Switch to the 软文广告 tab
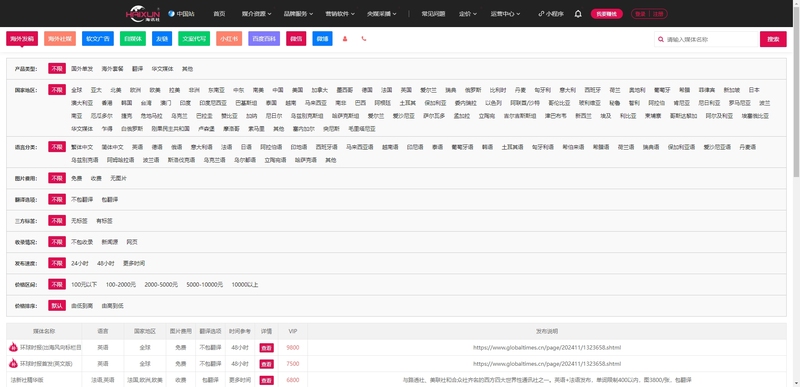Viewport: 800px width, 387px height. pos(98,39)
